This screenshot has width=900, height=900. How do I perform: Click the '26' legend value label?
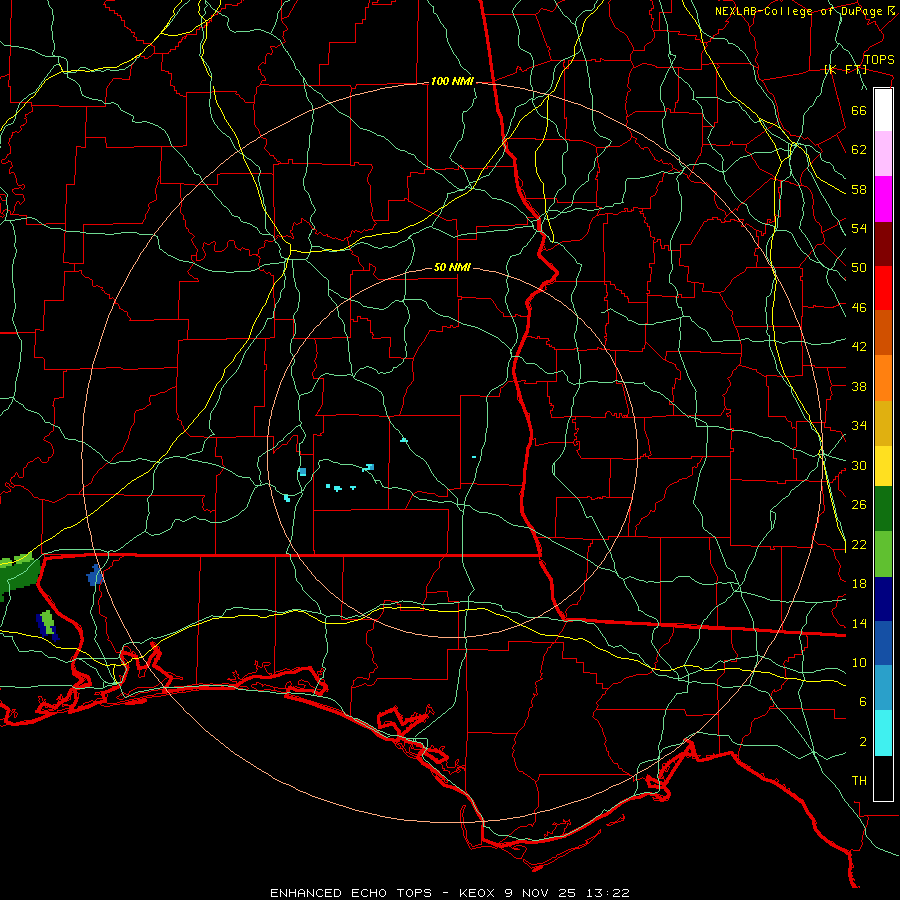pos(859,505)
